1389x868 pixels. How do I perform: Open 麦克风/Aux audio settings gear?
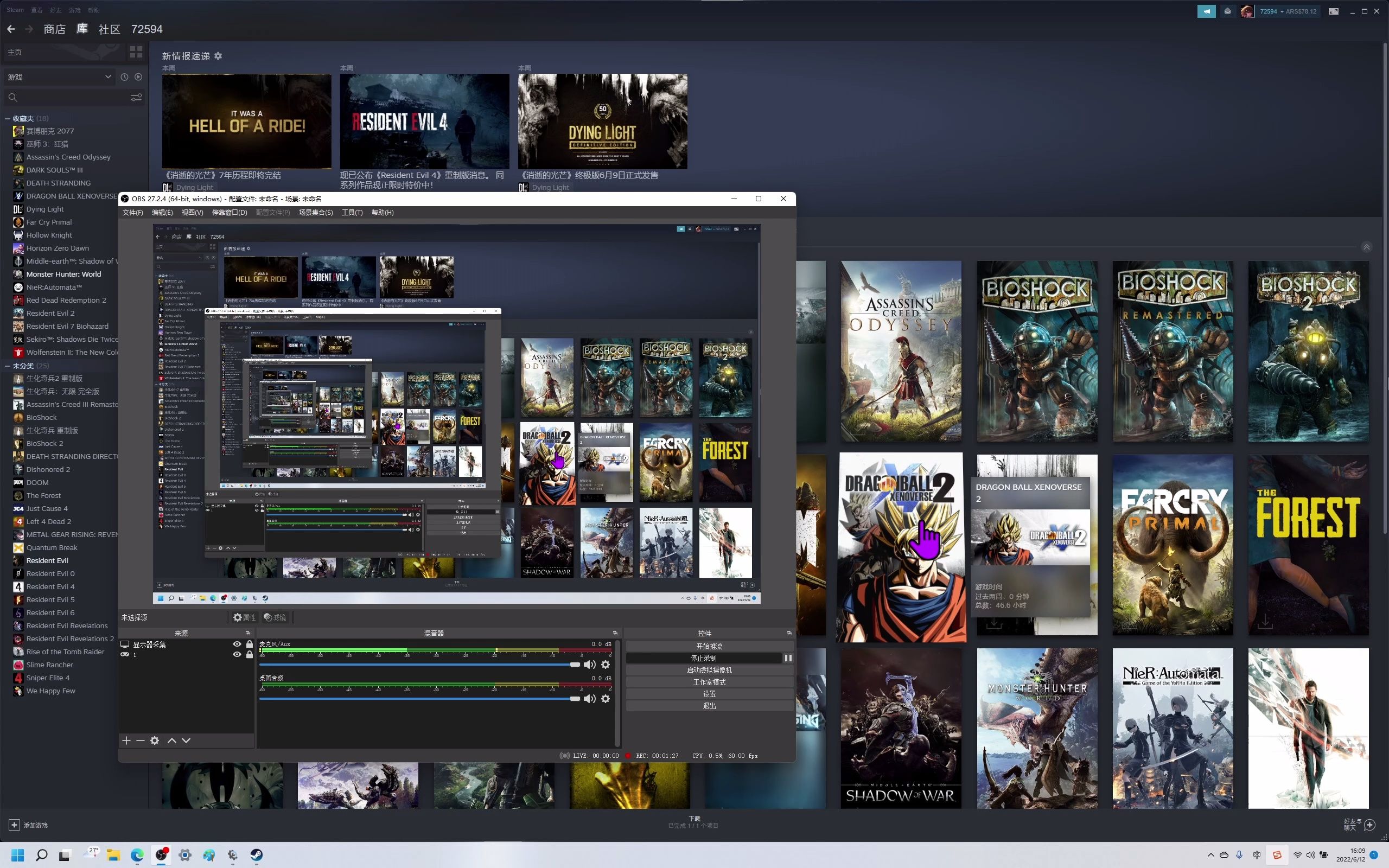click(x=606, y=665)
